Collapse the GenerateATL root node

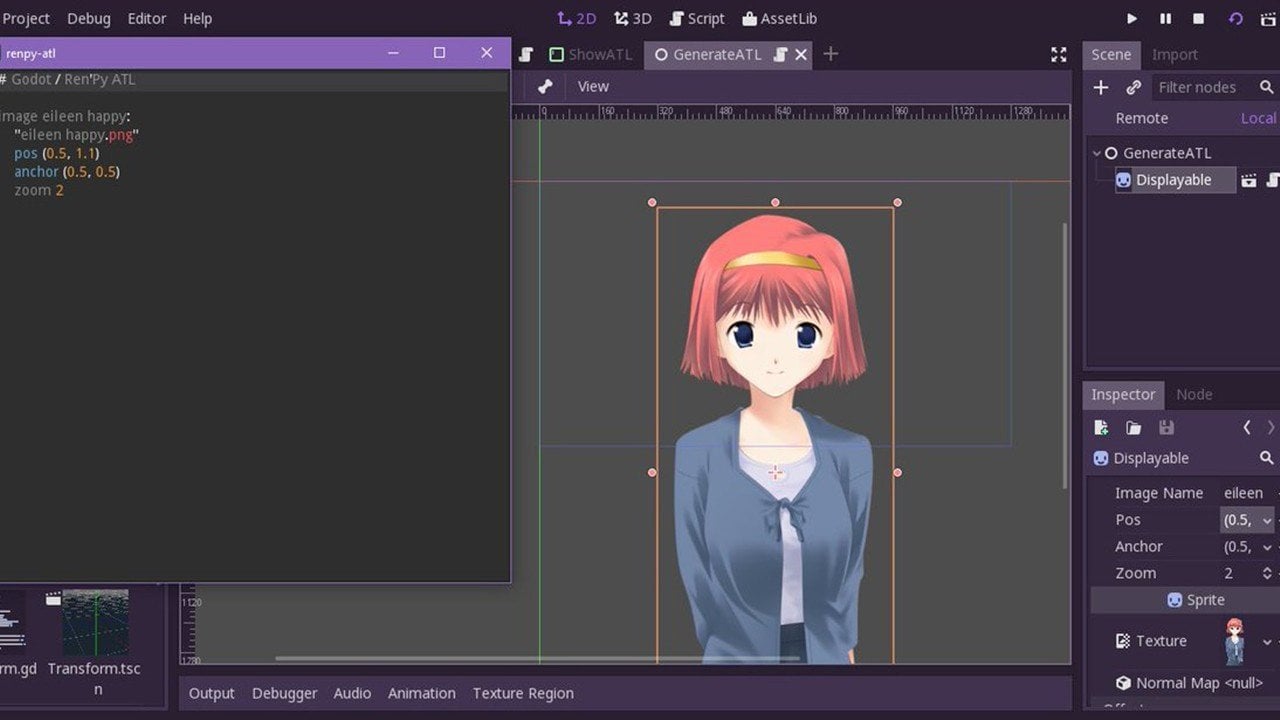[x=1097, y=153]
